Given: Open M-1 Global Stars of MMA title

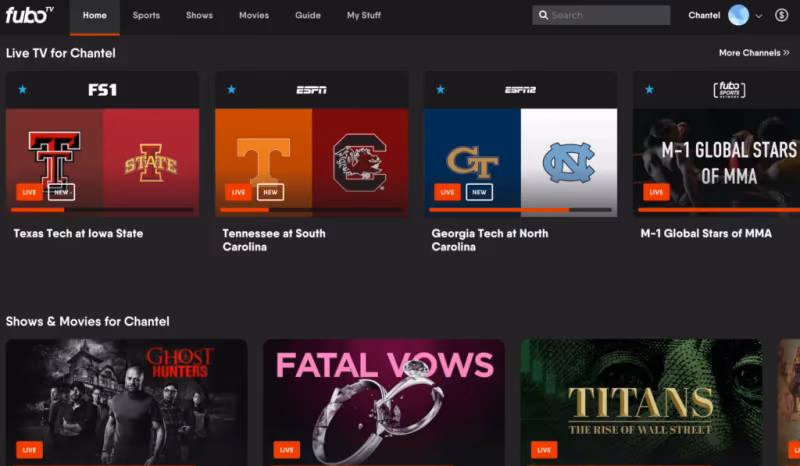Looking at the screenshot, I should coord(706,233).
